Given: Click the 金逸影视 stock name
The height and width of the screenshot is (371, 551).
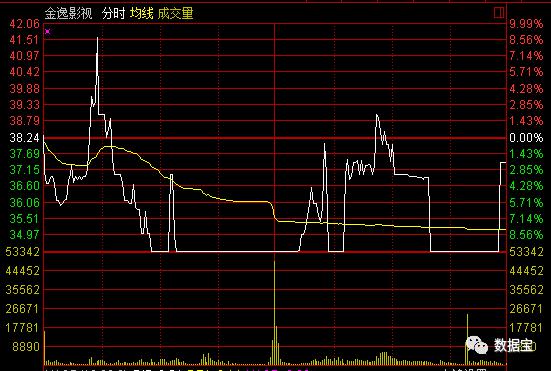Looking at the screenshot, I should point(69,13).
